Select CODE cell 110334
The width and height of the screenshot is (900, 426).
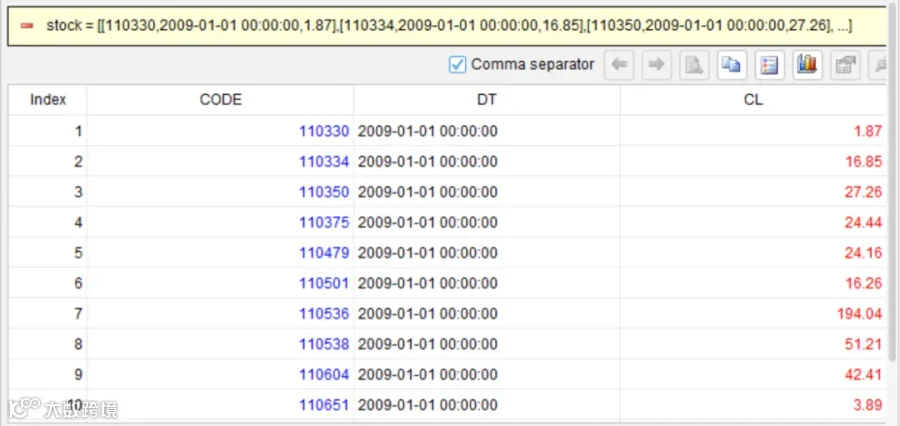pyautogui.click(x=324, y=162)
